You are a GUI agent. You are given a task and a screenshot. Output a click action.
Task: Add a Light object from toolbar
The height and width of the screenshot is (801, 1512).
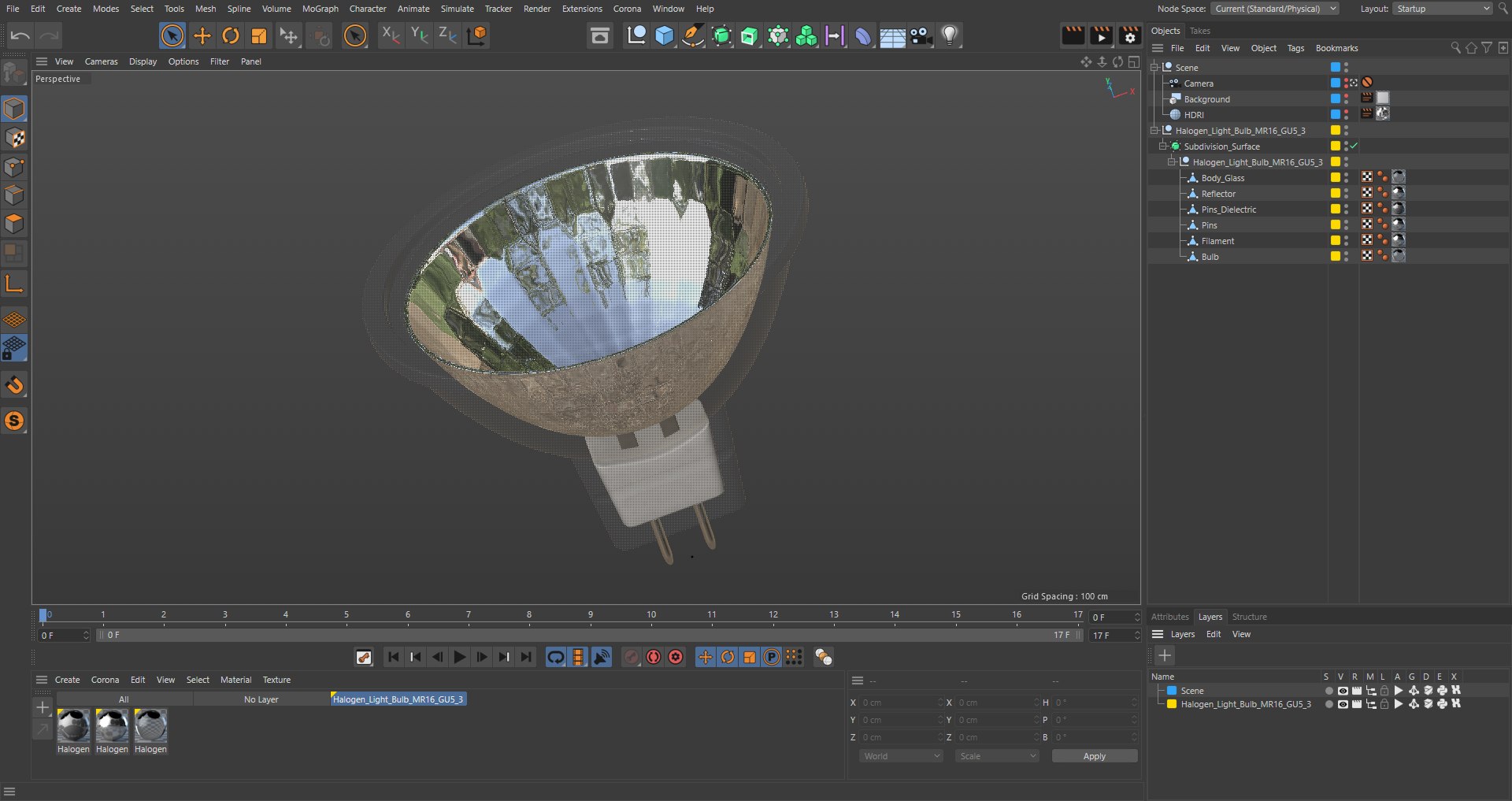[x=950, y=35]
